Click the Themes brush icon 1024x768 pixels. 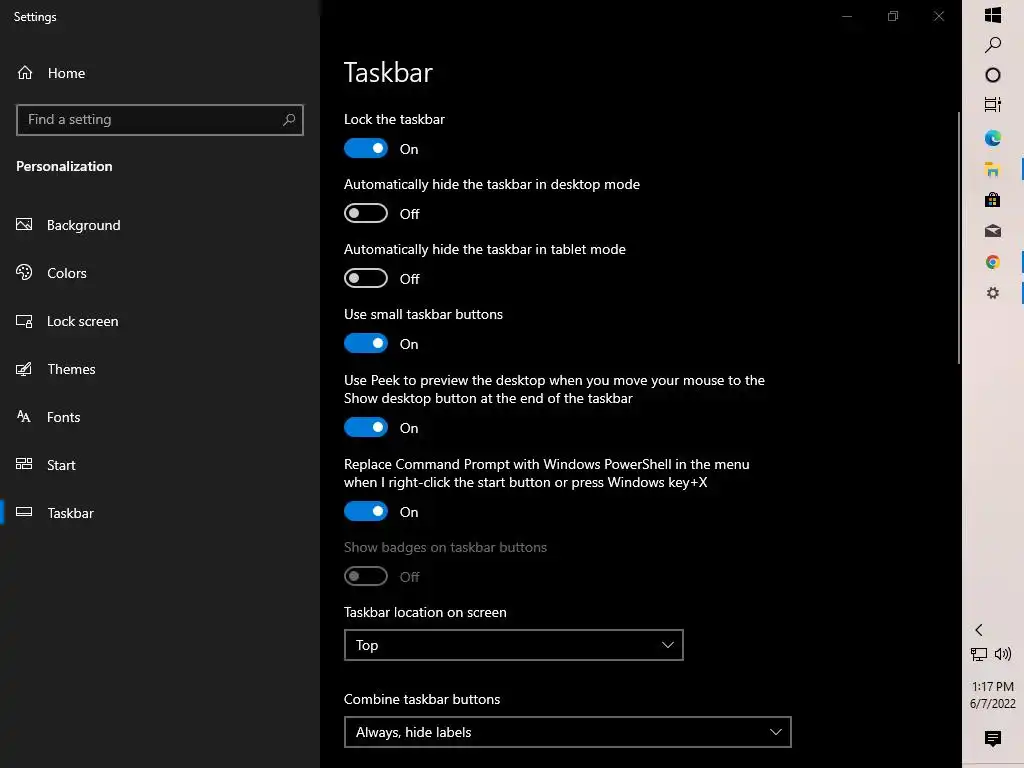click(25, 369)
